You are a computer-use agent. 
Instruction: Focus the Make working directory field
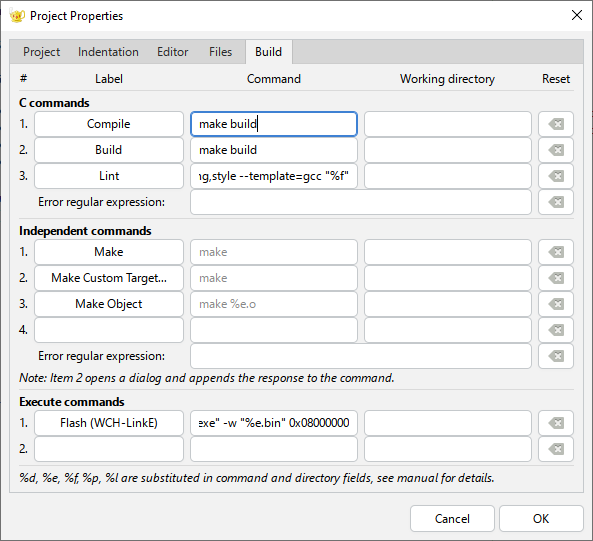pyautogui.click(x=448, y=252)
